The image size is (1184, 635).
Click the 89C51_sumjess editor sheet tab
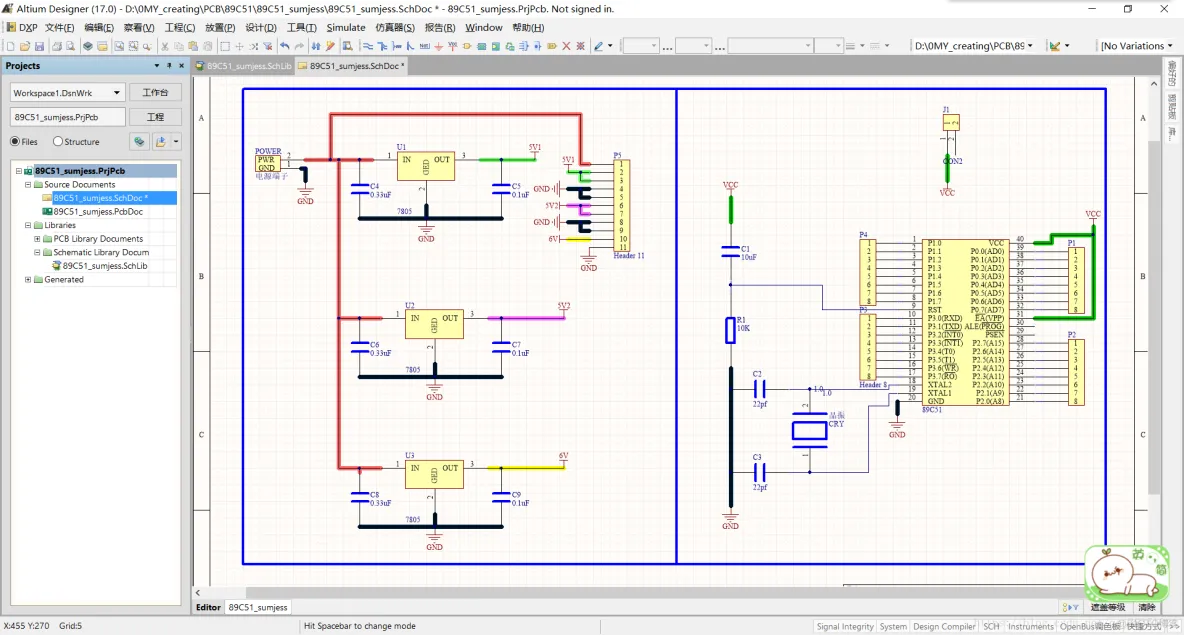(x=257, y=607)
